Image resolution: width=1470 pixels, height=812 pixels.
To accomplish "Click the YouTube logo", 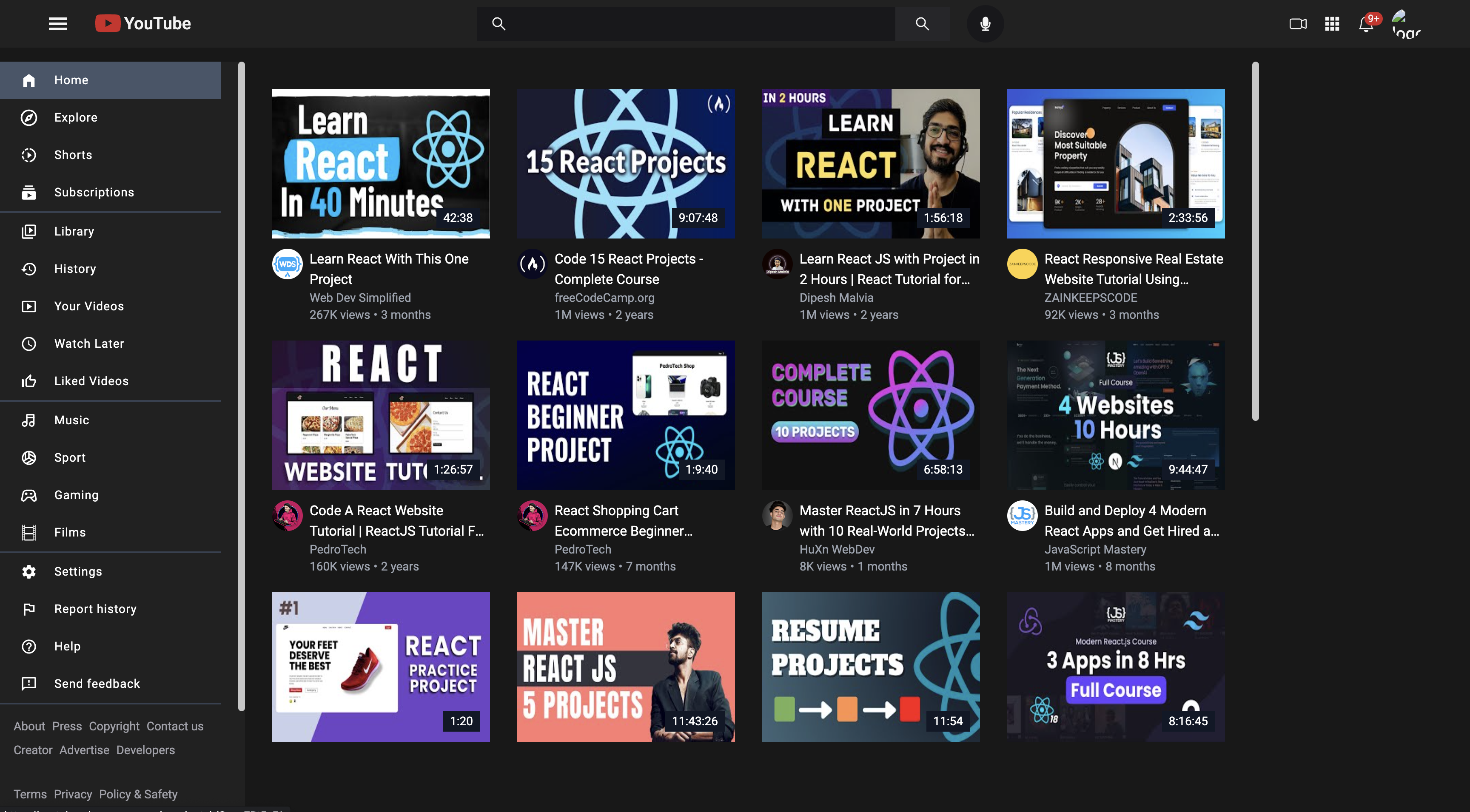I will coord(142,23).
